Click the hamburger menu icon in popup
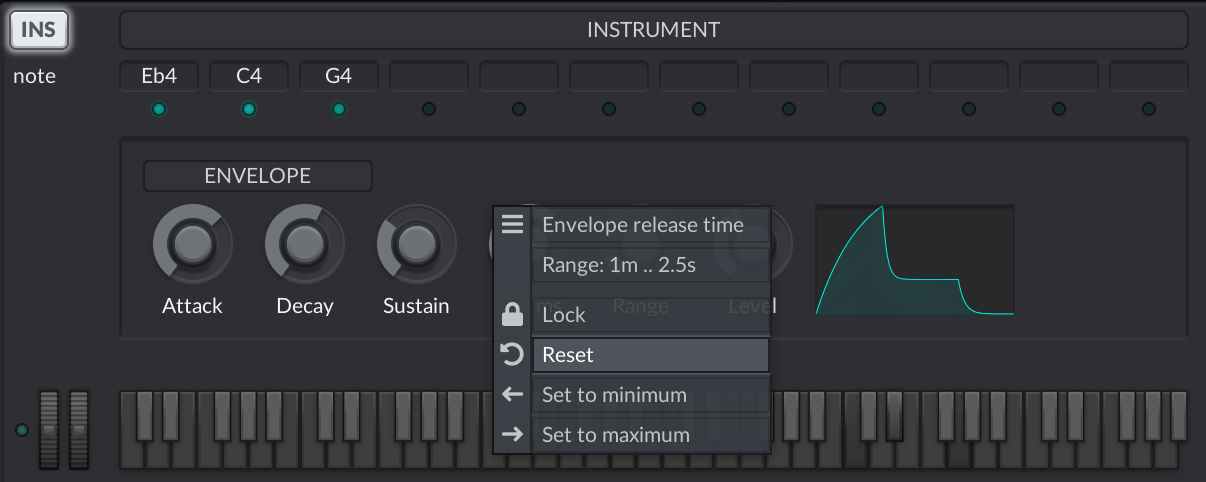The width and height of the screenshot is (1206, 482). 513,225
